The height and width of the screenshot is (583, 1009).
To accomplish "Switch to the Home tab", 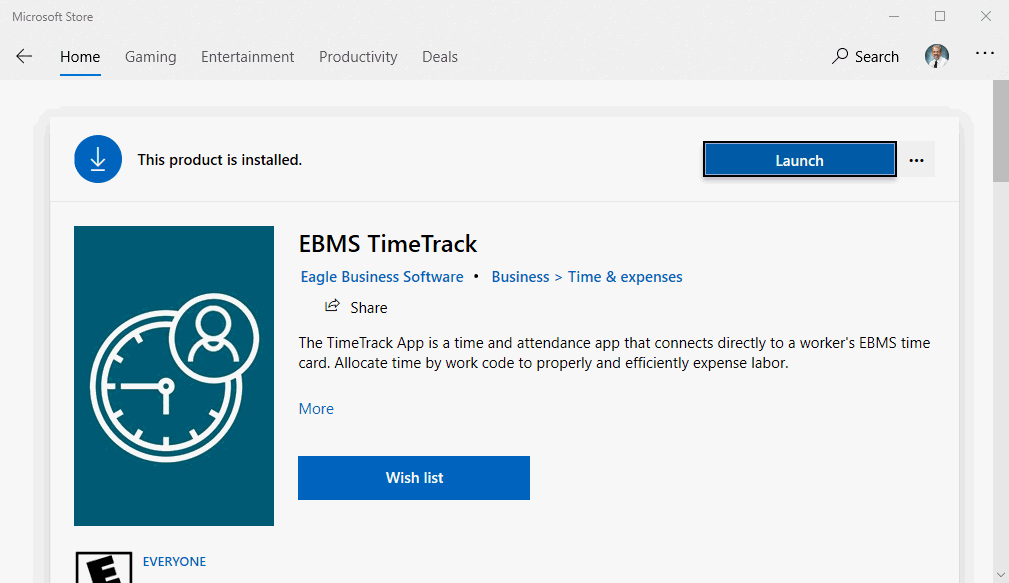I will point(80,57).
